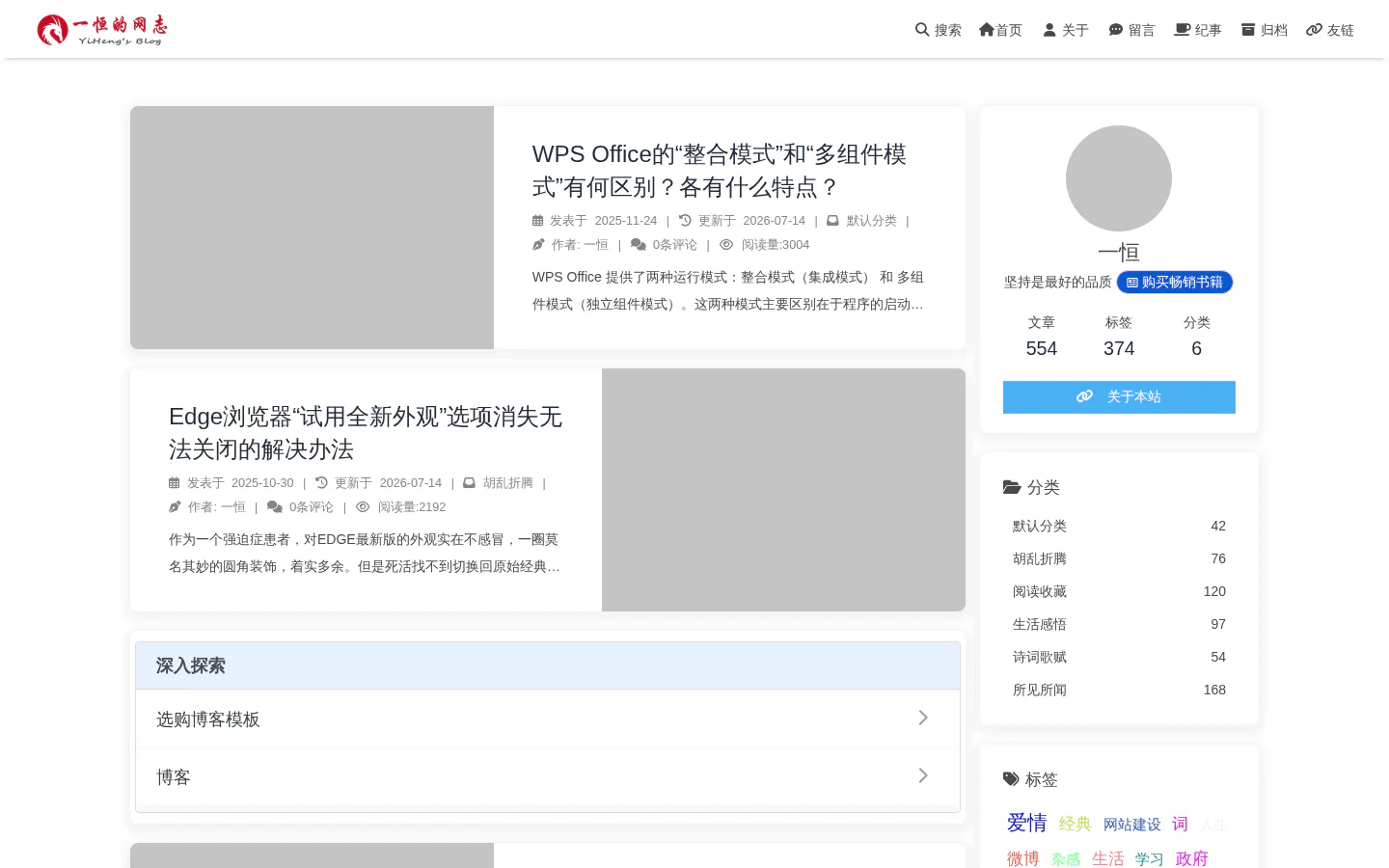
Task: Open the 留言 menu item
Action: [1131, 30]
